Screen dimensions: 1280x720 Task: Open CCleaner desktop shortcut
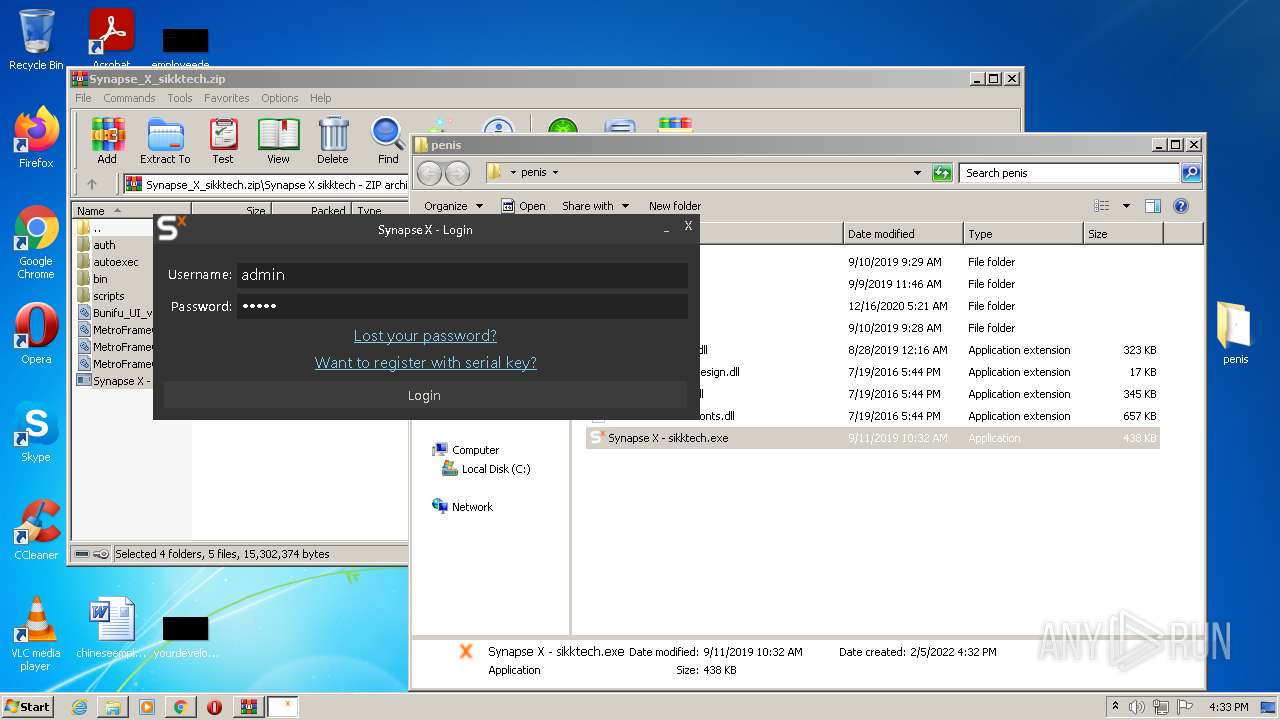coord(36,530)
